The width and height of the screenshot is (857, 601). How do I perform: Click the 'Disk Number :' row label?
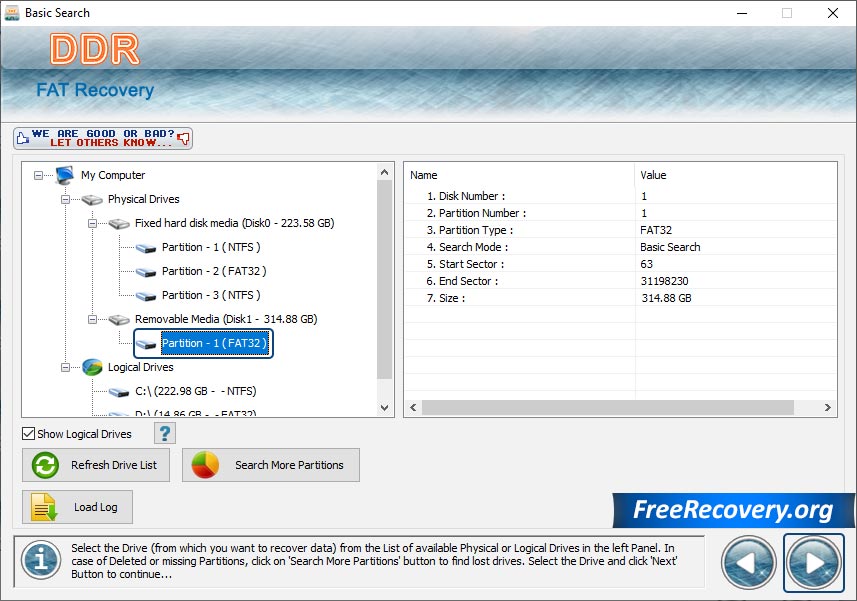466,196
